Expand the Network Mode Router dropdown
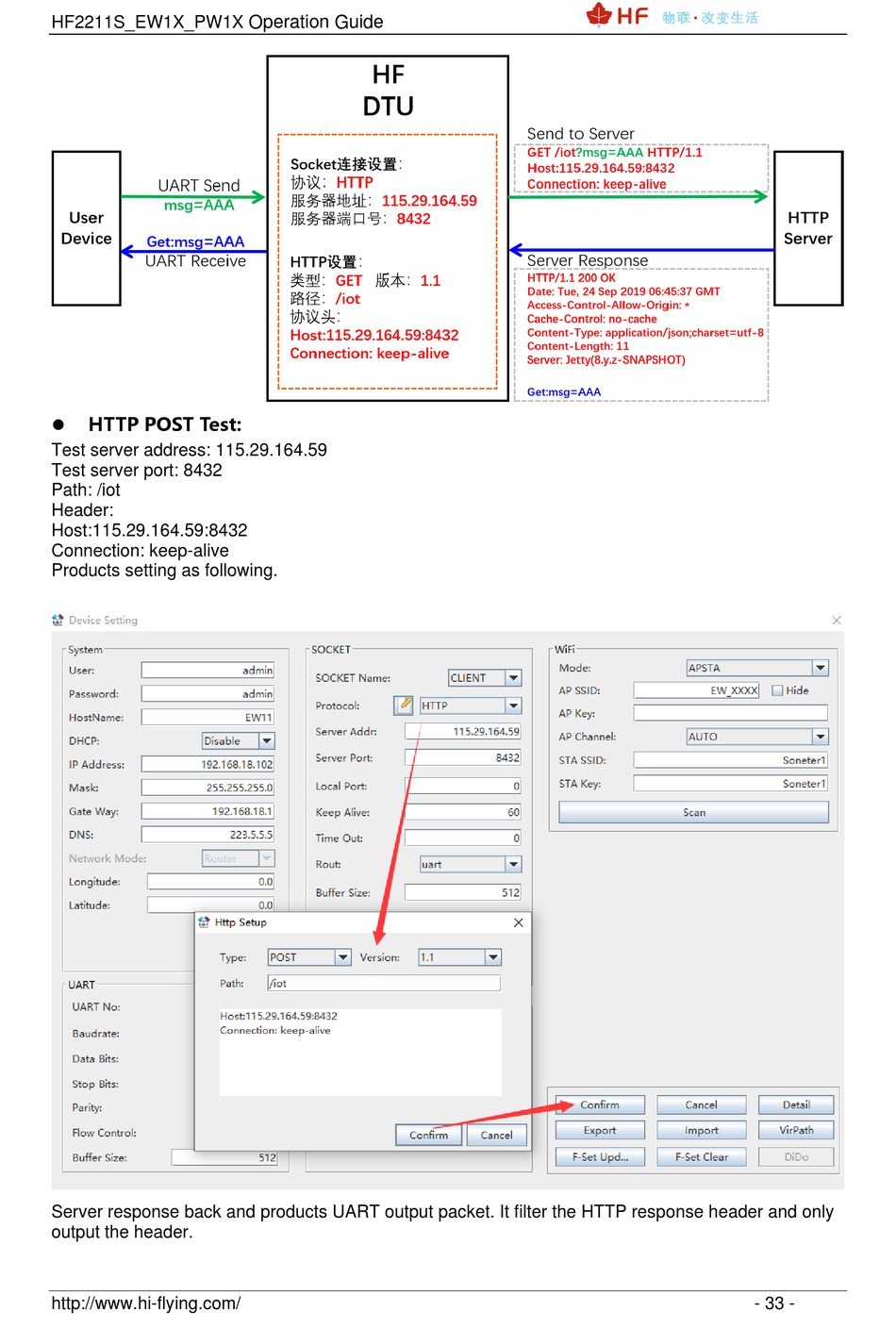The width and height of the screenshot is (896, 1328). (267, 858)
